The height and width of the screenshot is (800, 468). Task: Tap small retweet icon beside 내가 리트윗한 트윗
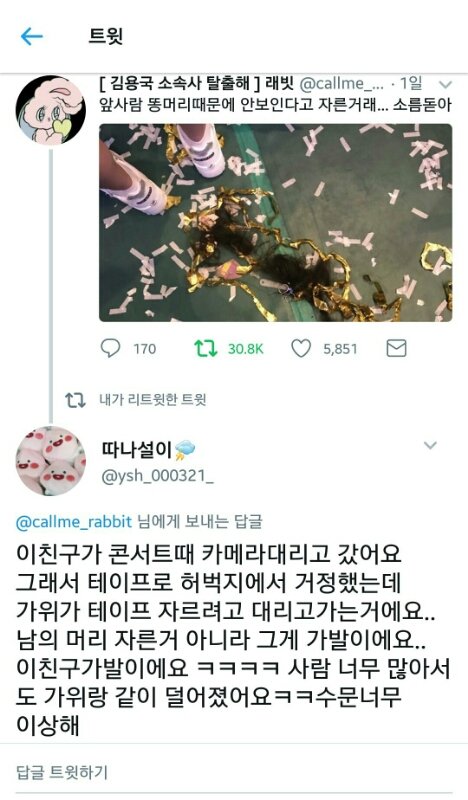pos(75,400)
